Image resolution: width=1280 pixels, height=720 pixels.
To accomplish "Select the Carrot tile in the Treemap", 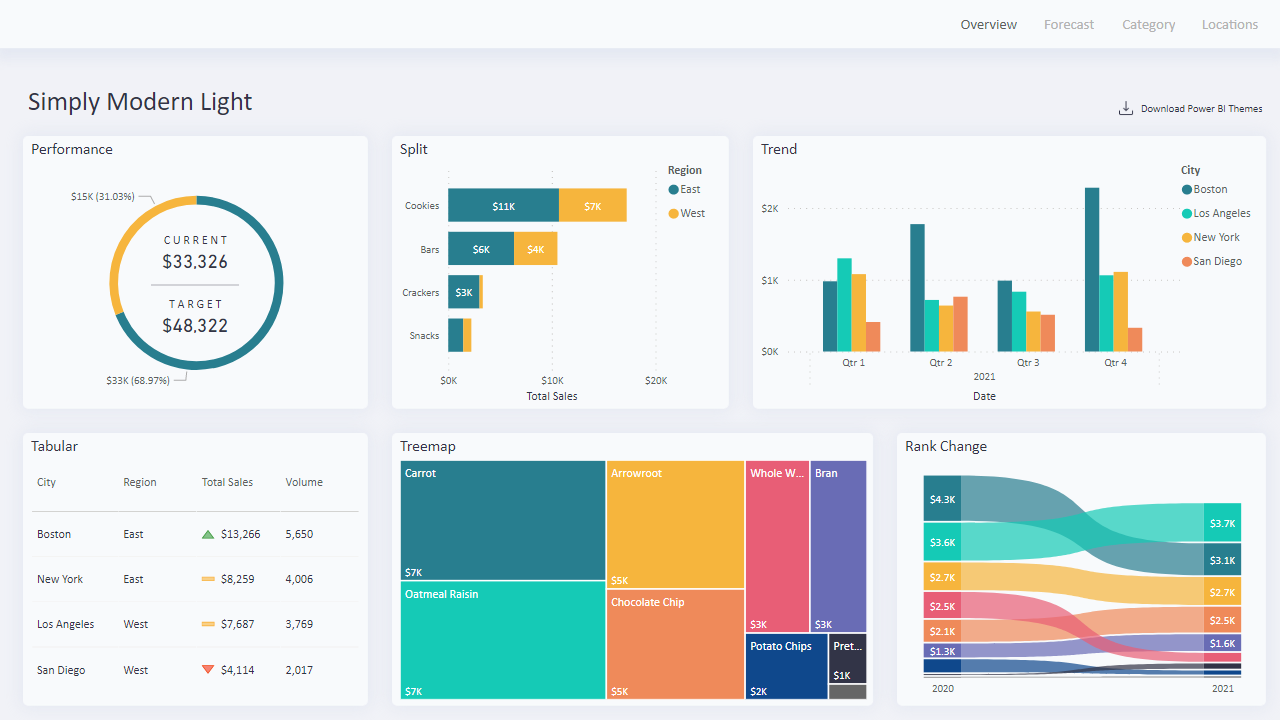I will (x=502, y=520).
